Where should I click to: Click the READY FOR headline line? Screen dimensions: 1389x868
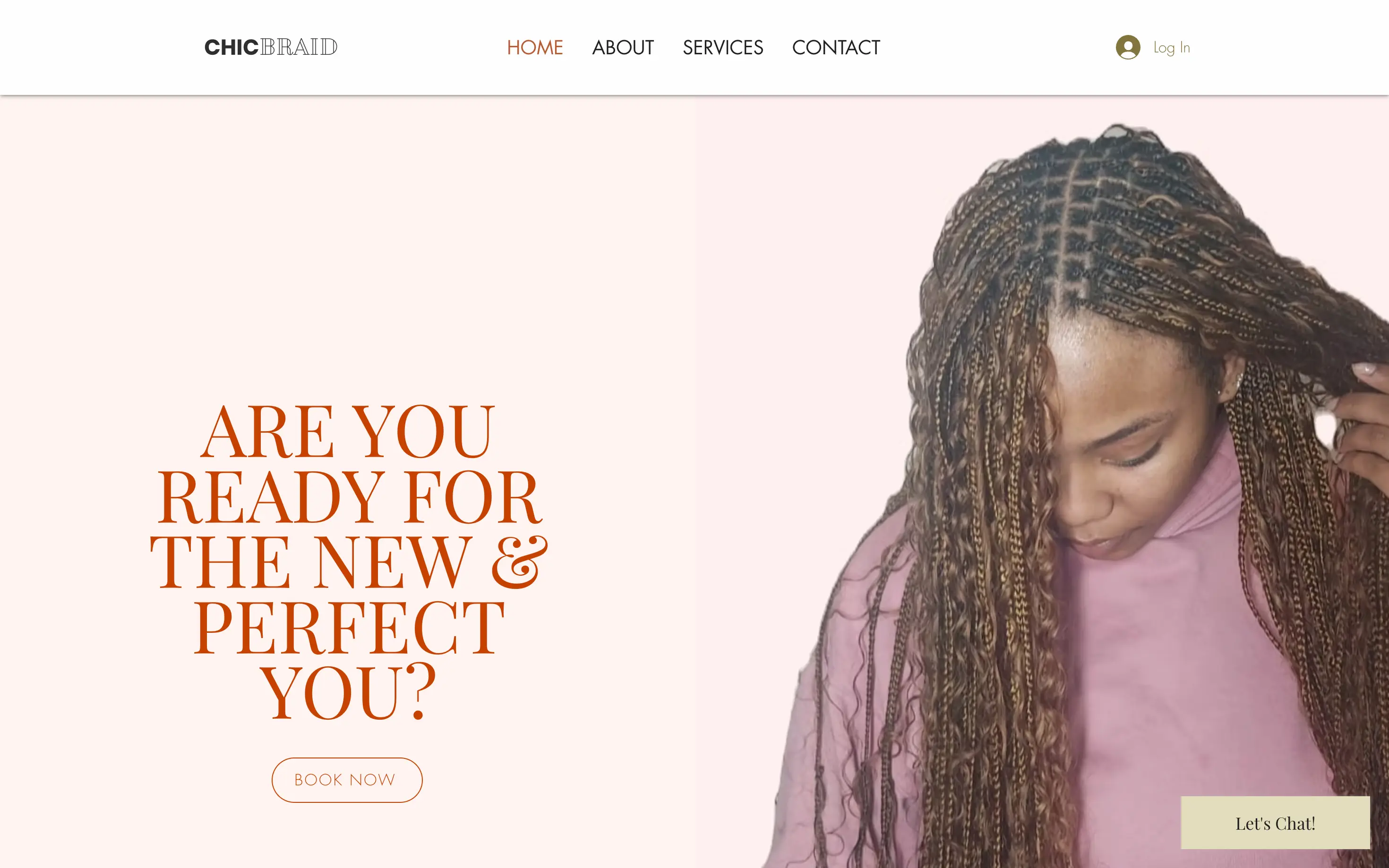348,497
